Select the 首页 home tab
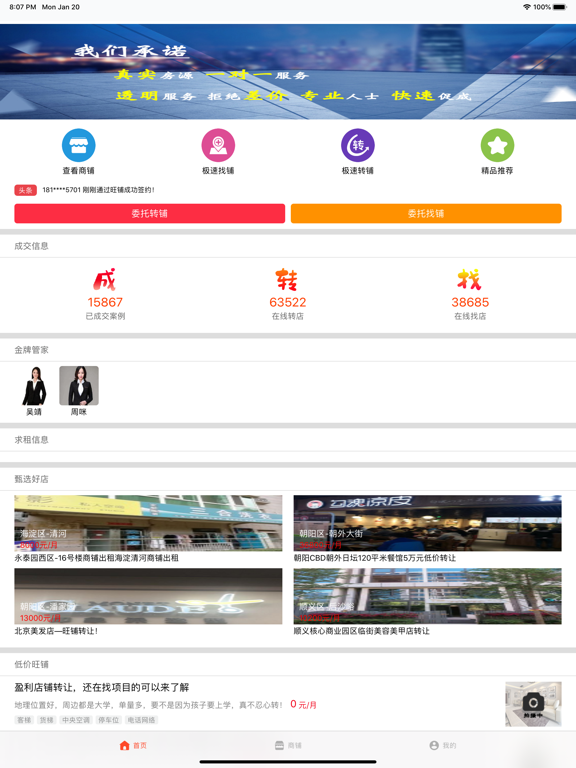576x768 pixels. 133,745
